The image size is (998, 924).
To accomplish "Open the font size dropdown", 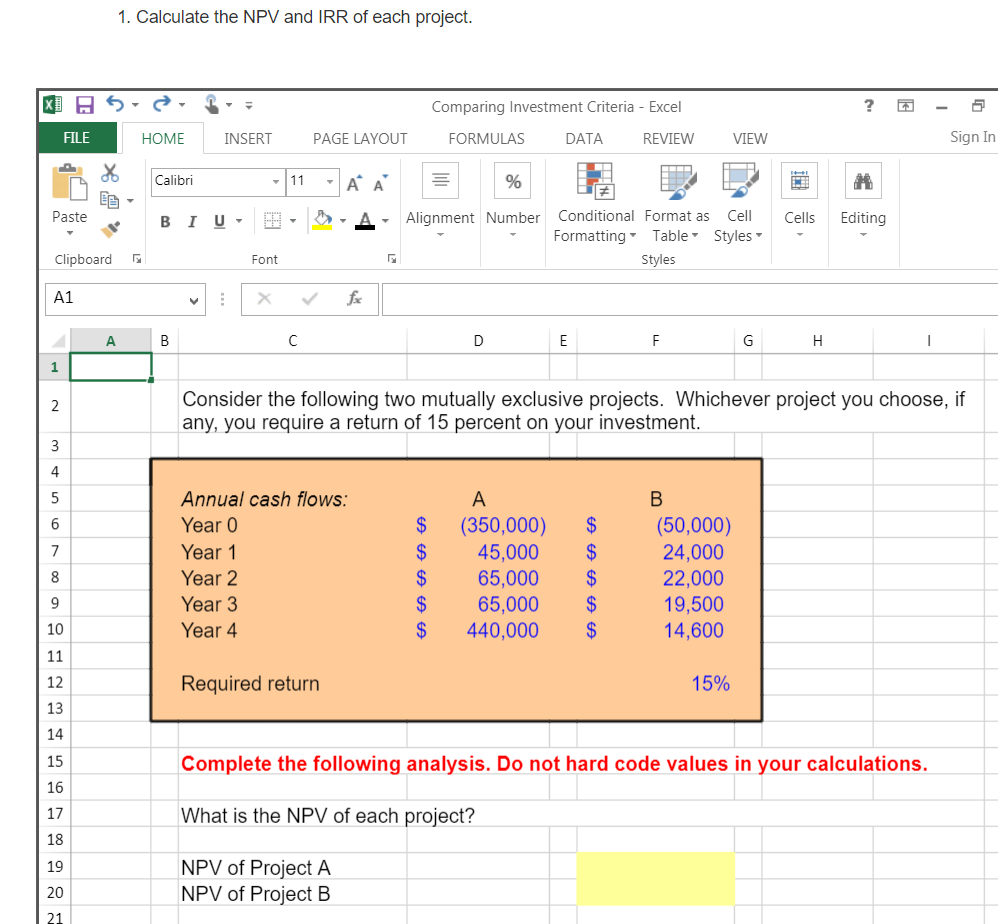I will click(x=331, y=182).
